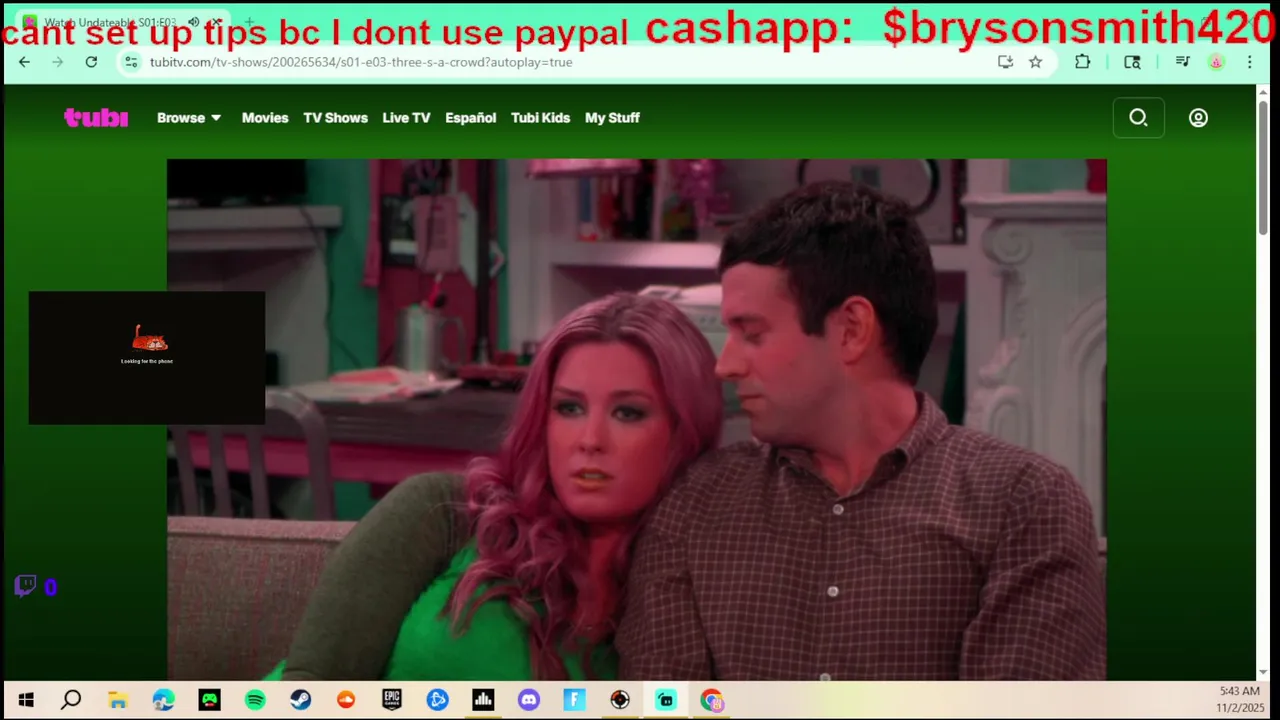
Task: Open the teal streaming app taskbar icon
Action: click(666, 700)
